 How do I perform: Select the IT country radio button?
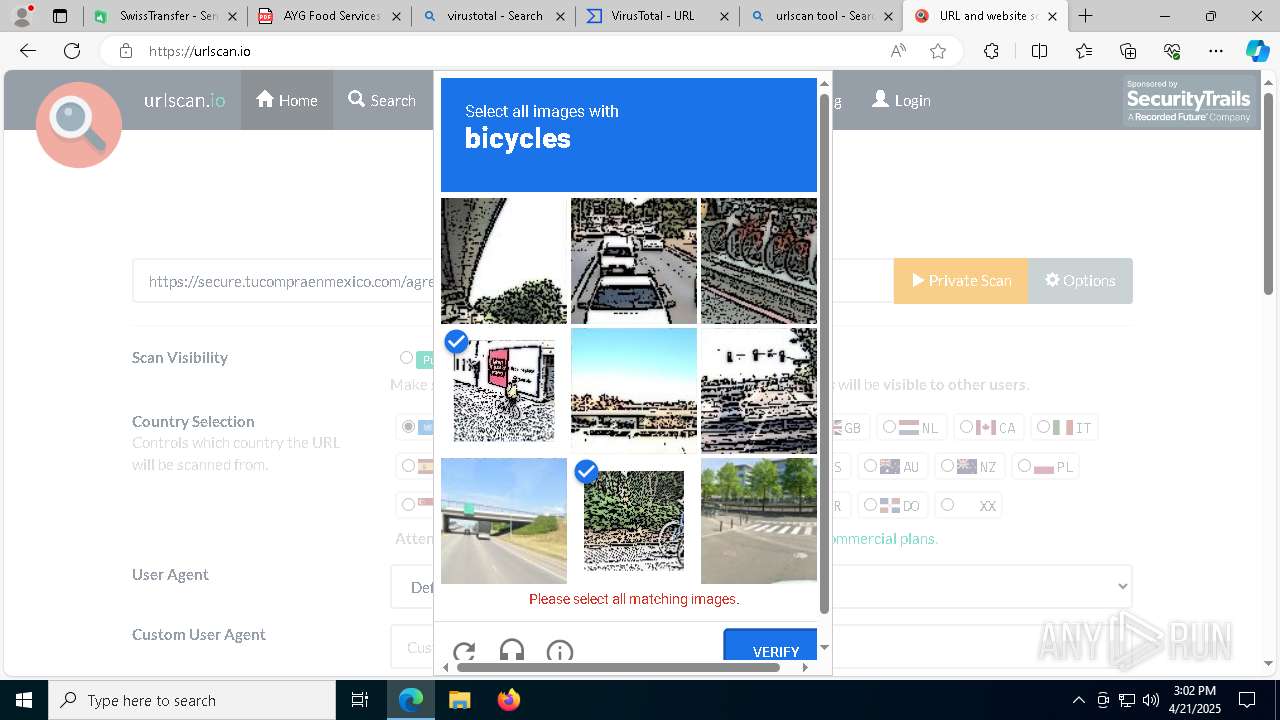(x=1043, y=427)
